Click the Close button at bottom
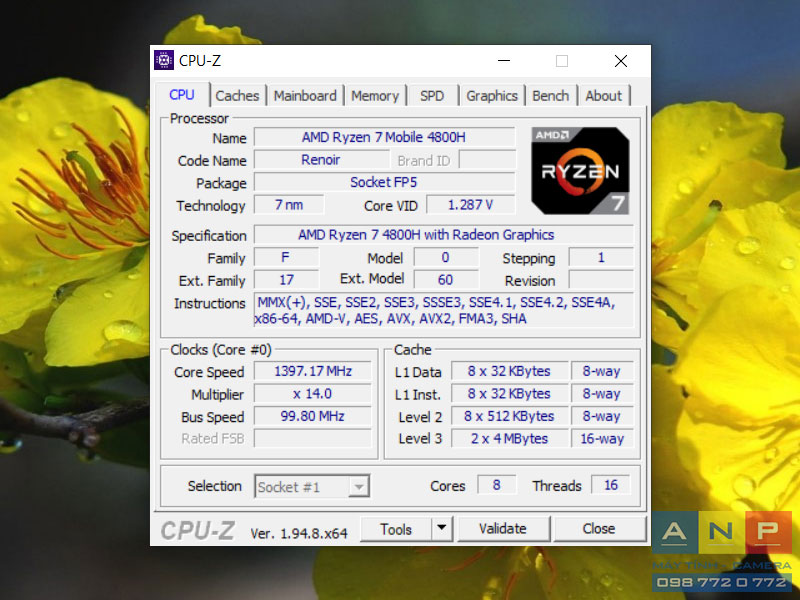Viewport: 800px width, 600px height. click(599, 529)
